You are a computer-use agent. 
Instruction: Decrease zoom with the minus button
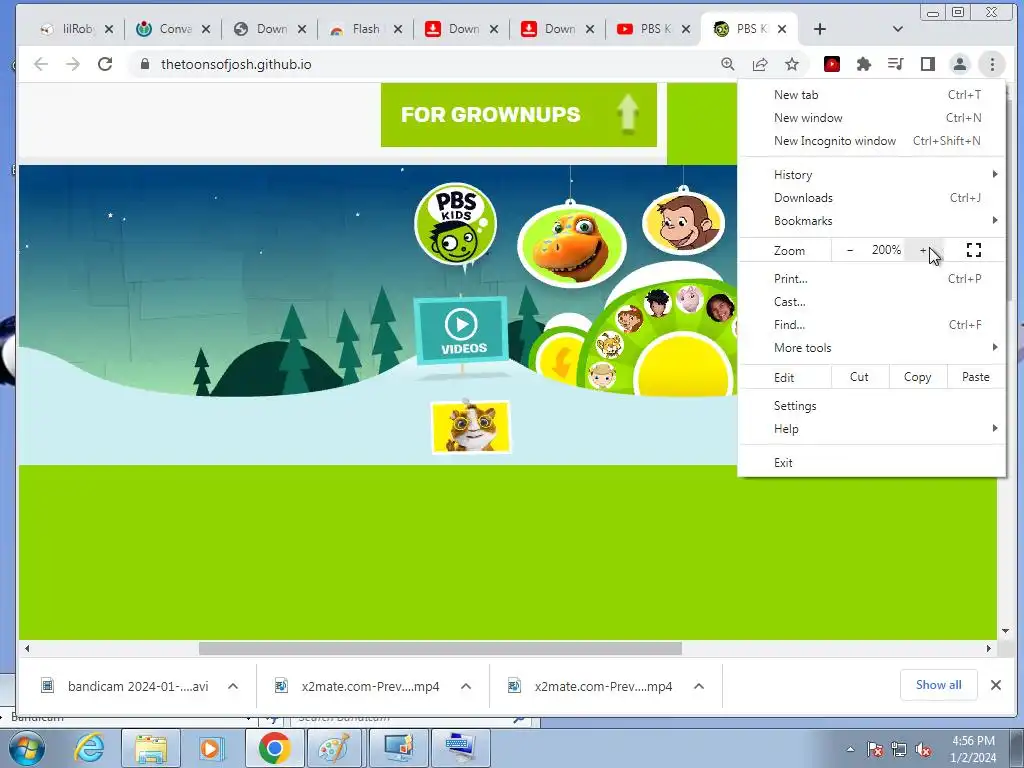850,250
